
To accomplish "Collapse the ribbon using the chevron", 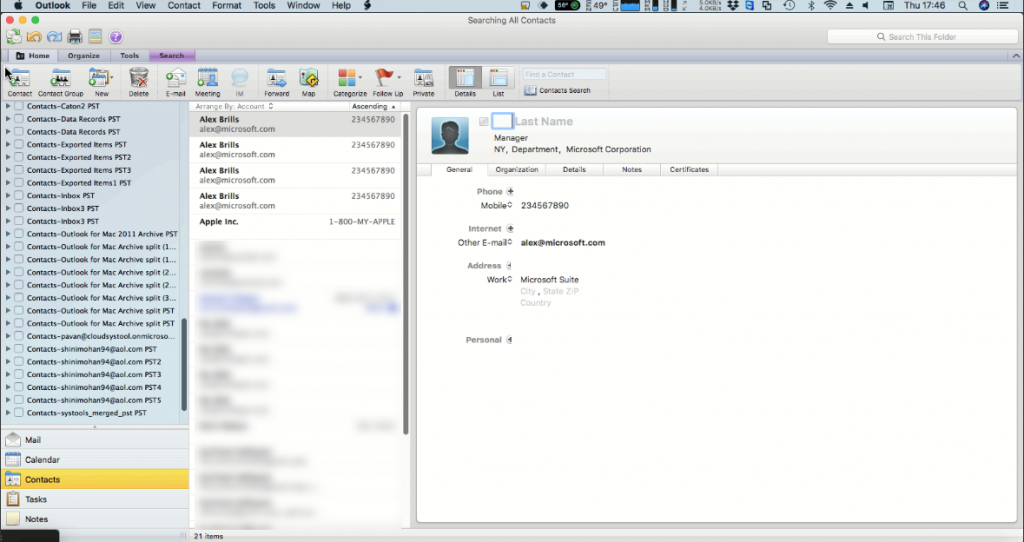I will click(x=1016, y=56).
